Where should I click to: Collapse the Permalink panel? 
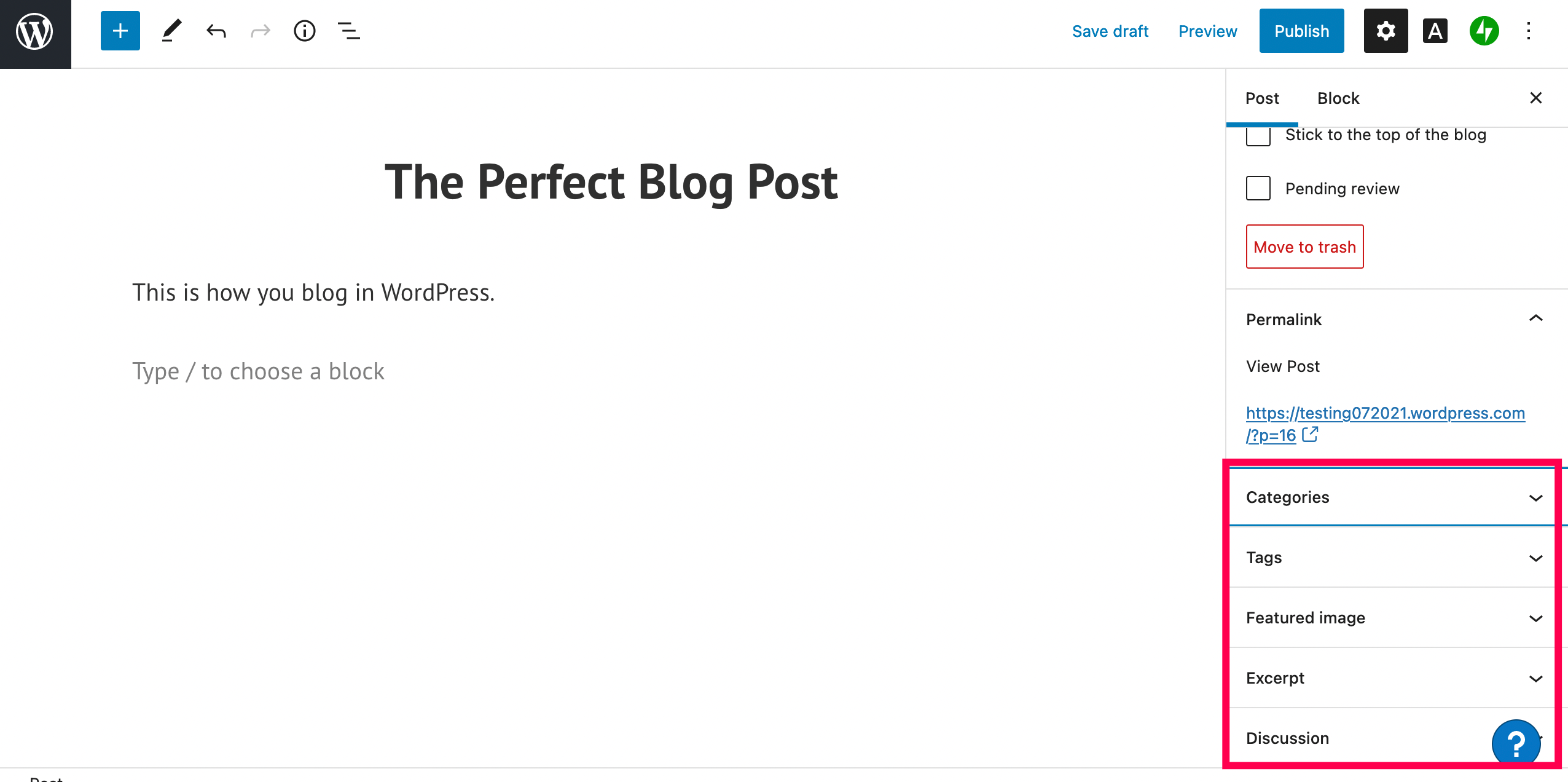pyautogui.click(x=1535, y=319)
